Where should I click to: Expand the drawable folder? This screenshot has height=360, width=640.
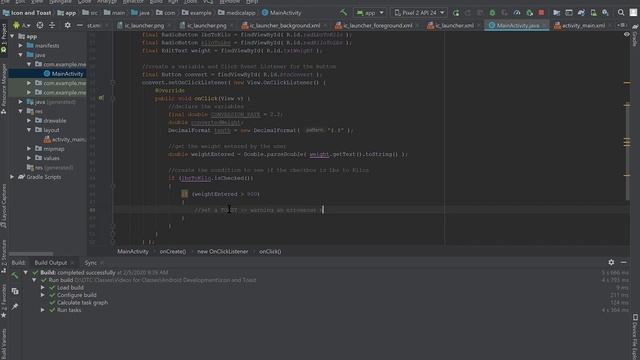(29, 121)
